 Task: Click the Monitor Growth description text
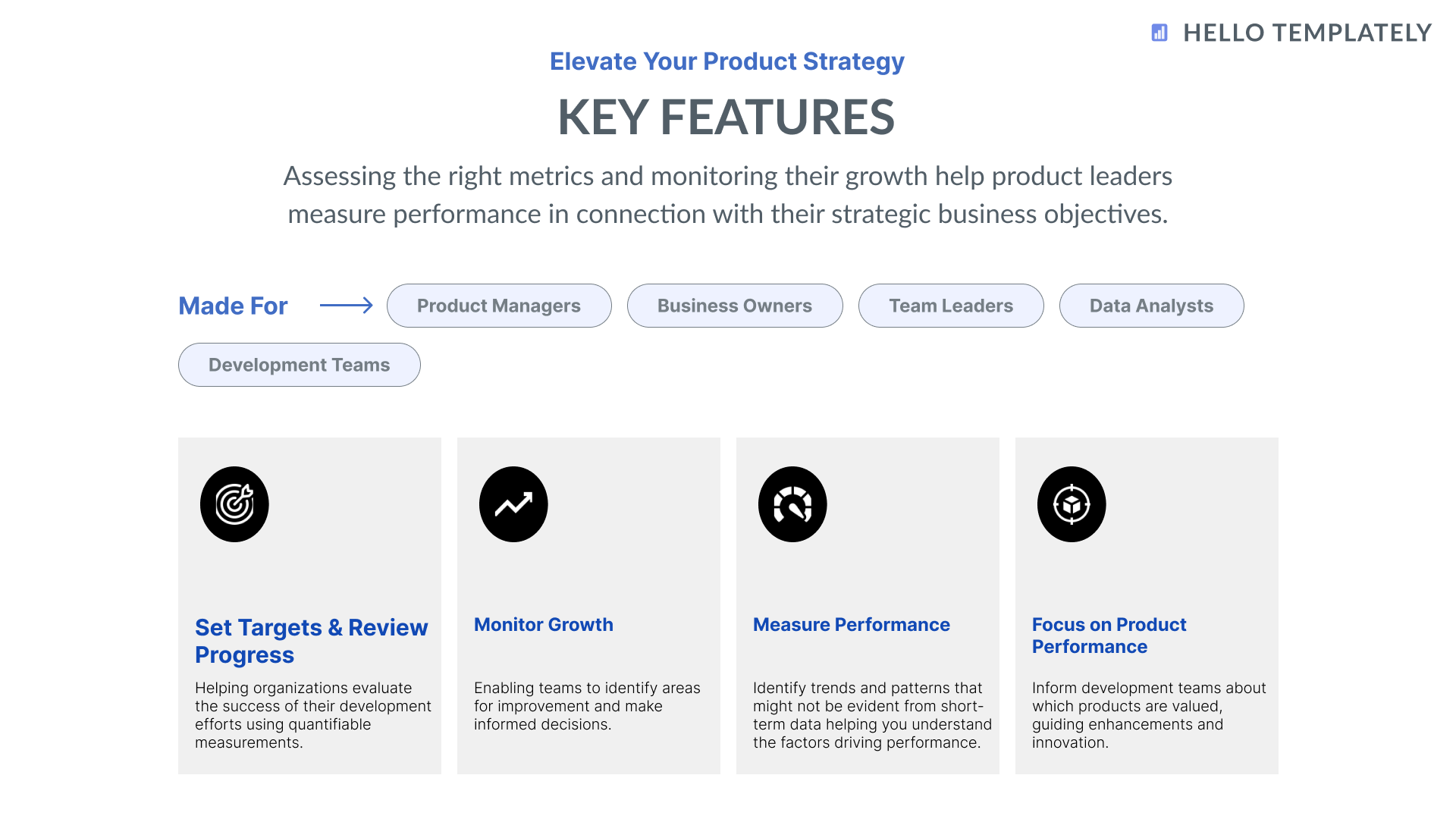coord(586,706)
